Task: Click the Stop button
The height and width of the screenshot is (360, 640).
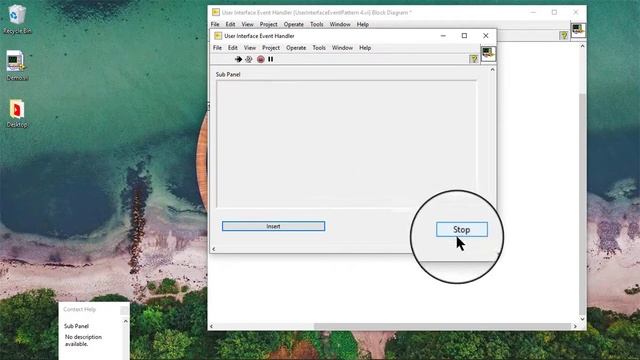Action: click(x=462, y=229)
